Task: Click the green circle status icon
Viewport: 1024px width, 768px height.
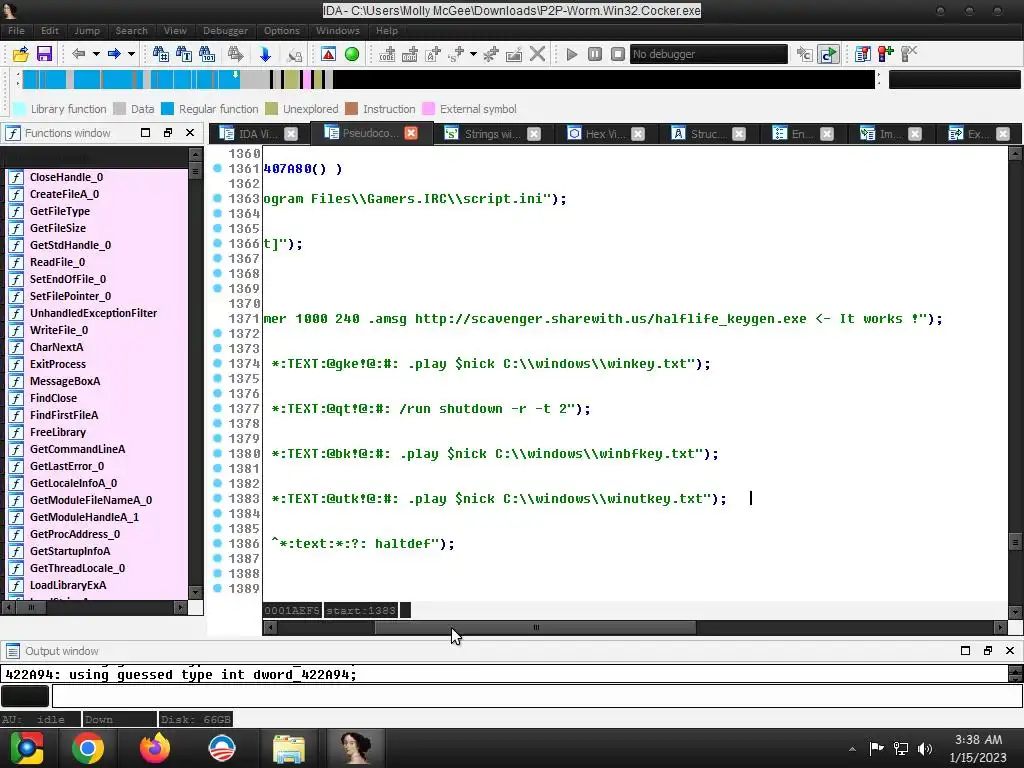Action: [352, 54]
